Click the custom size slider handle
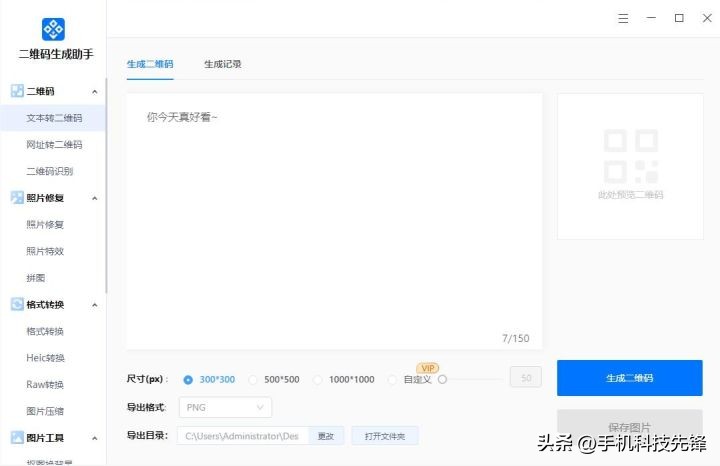The width and height of the screenshot is (720, 466). [x=442, y=380]
